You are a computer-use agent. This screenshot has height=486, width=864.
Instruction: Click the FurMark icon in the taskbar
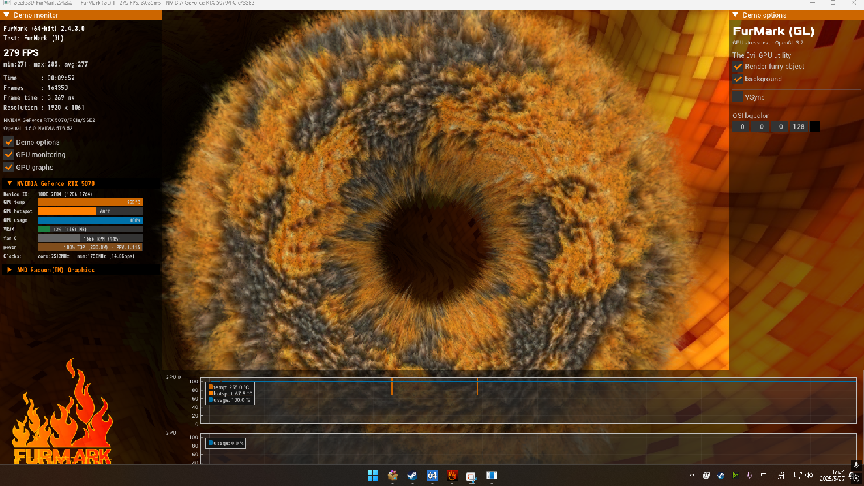[452, 475]
